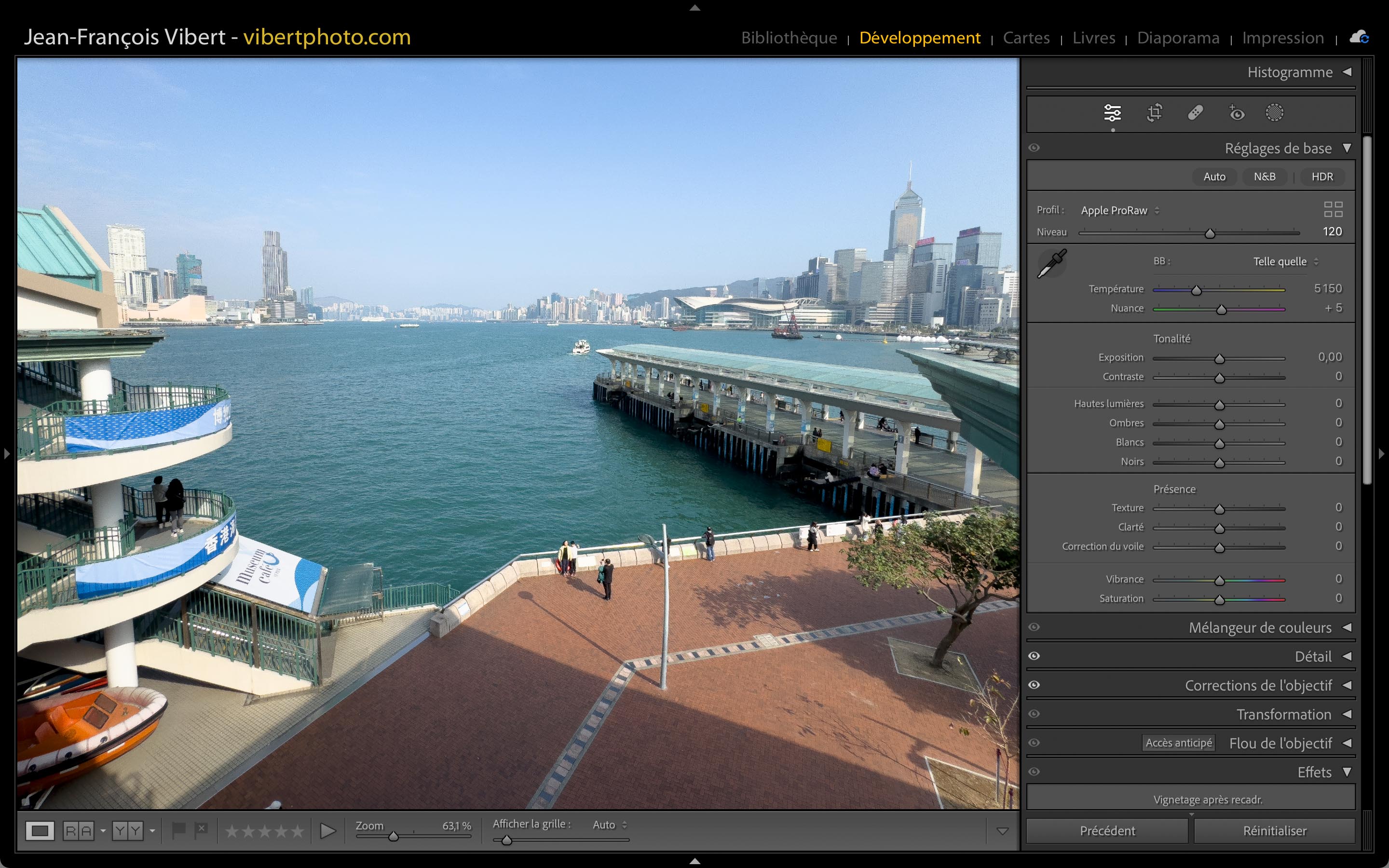Screen dimensions: 1389x868
Task: Open the Cartes module
Action: coord(1026,38)
